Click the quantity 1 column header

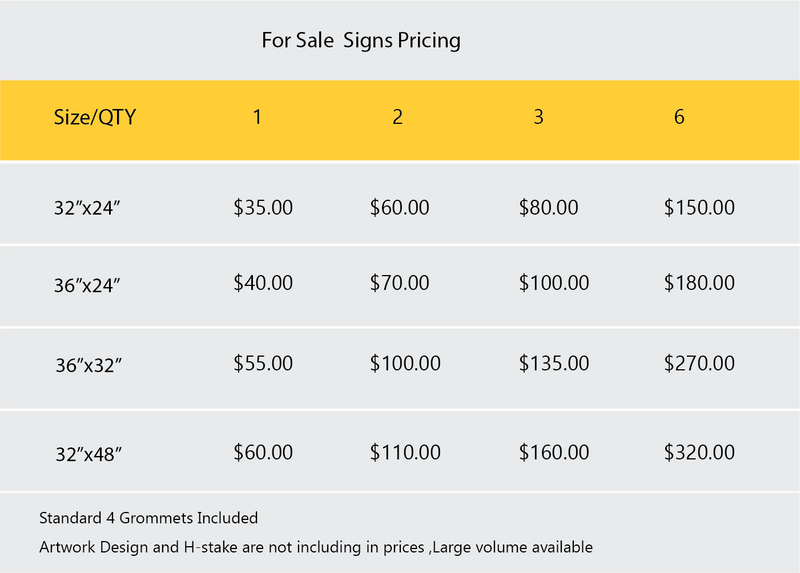(257, 116)
